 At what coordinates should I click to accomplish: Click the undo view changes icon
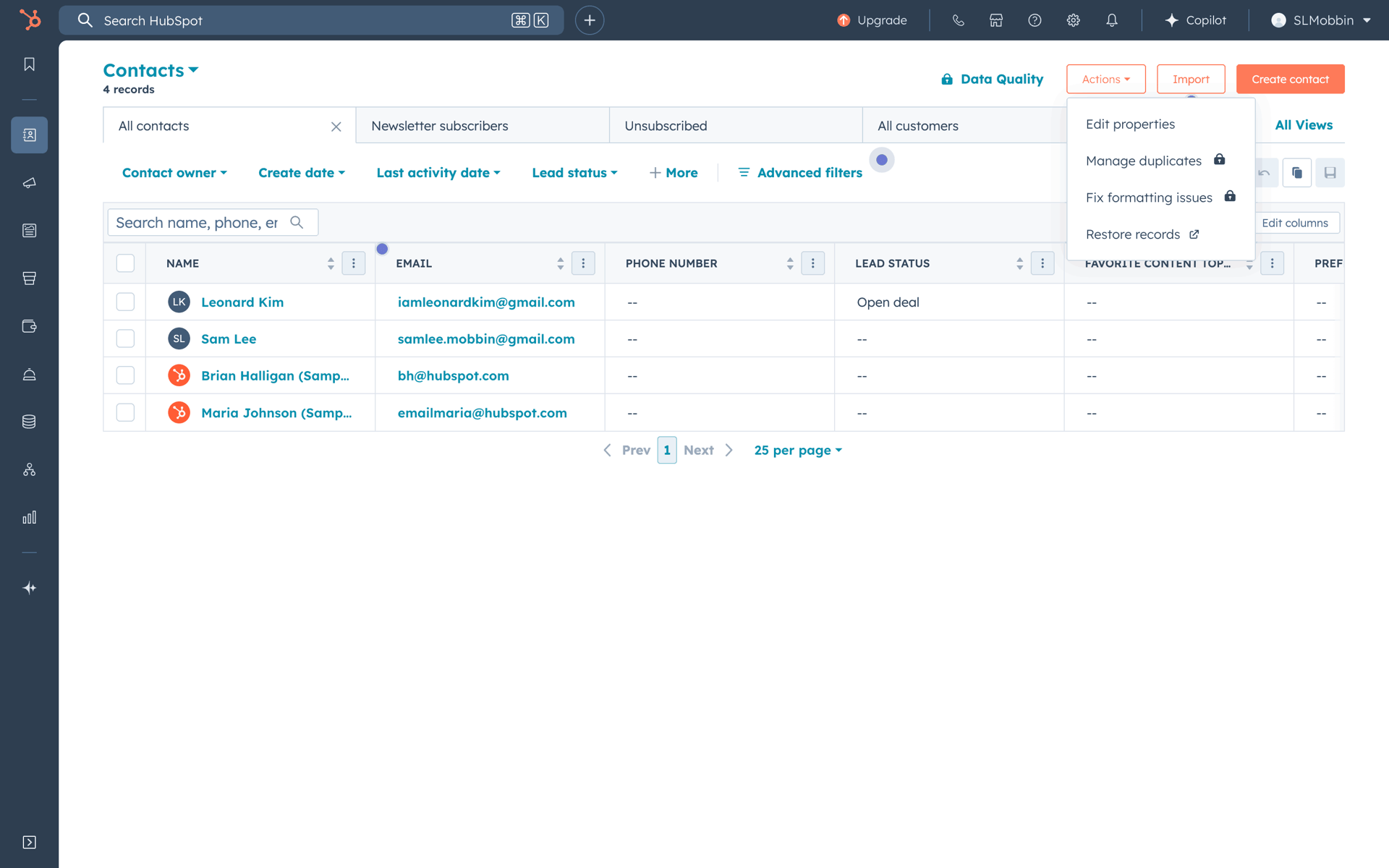(1265, 173)
